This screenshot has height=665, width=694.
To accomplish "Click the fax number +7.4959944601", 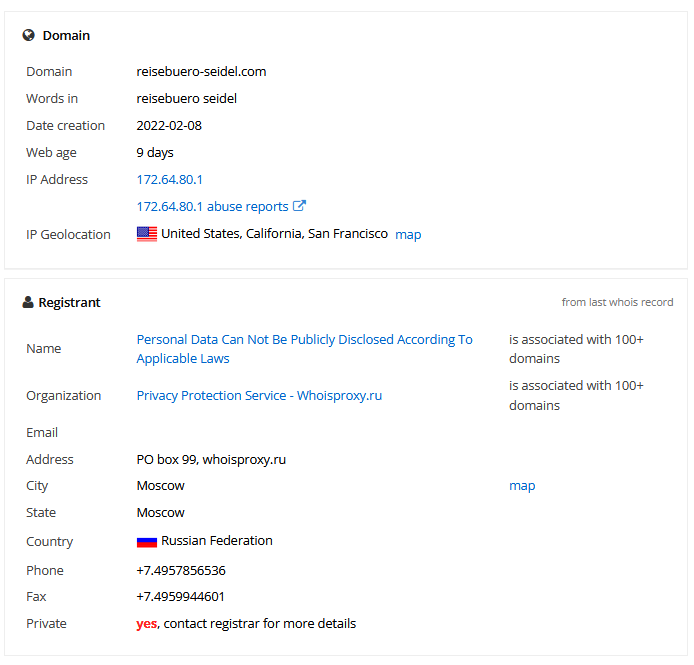I will (x=181, y=597).
